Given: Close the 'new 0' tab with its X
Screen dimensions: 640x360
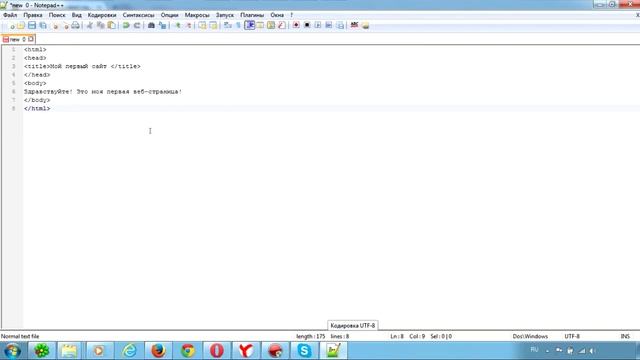Looking at the screenshot, I should coord(31,39).
